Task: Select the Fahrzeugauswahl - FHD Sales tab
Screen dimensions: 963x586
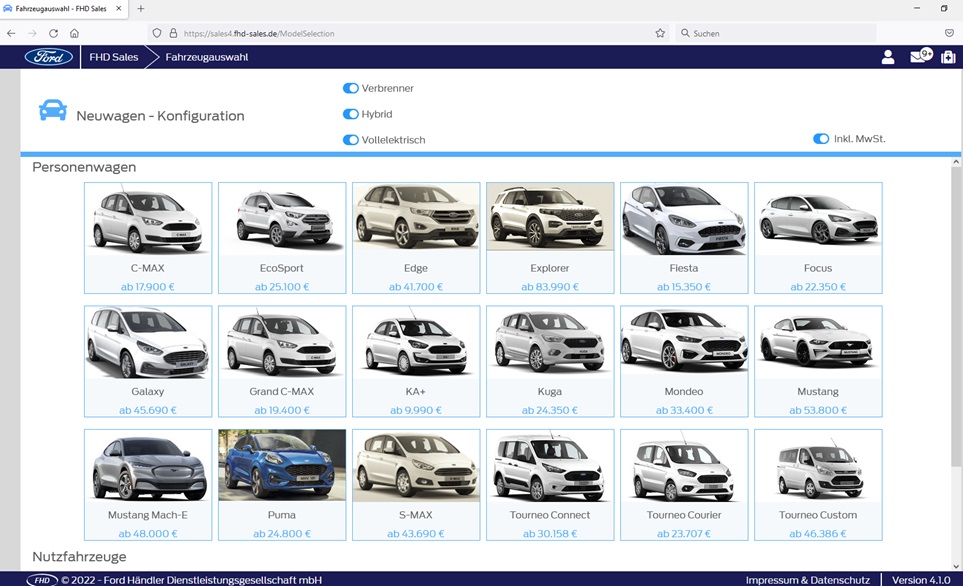Action: tap(64, 9)
